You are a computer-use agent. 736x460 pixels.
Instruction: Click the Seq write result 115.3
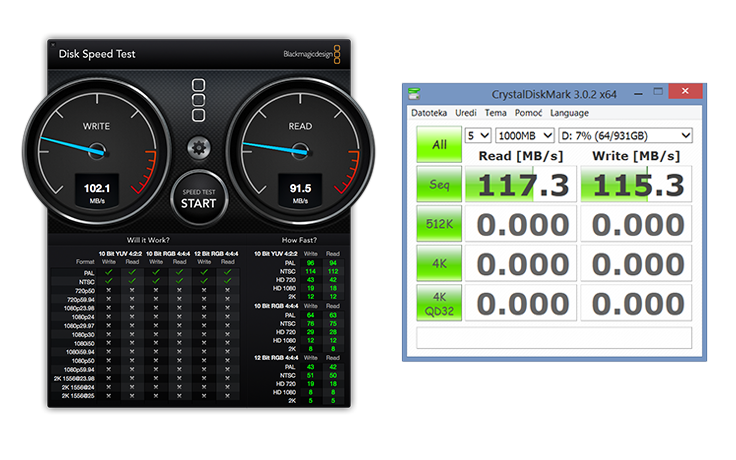[636, 184]
